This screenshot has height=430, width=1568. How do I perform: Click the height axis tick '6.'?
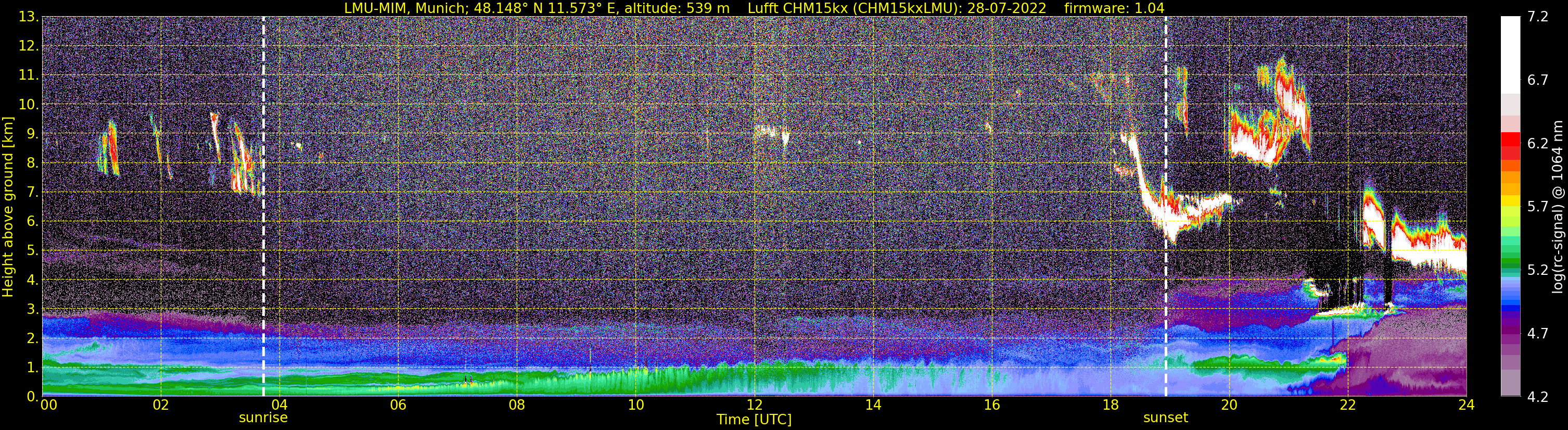tap(32, 221)
